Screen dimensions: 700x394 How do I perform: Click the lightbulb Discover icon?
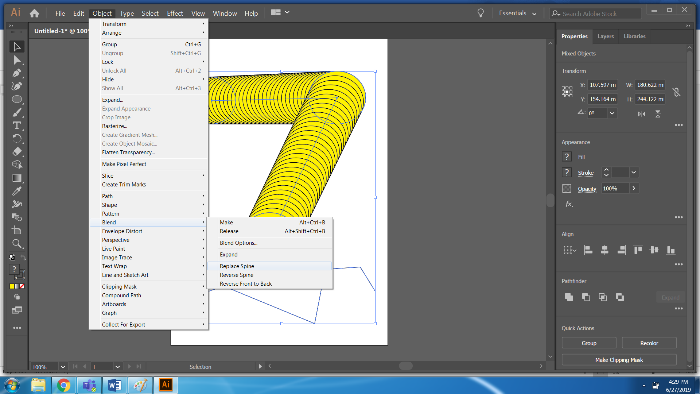point(481,13)
